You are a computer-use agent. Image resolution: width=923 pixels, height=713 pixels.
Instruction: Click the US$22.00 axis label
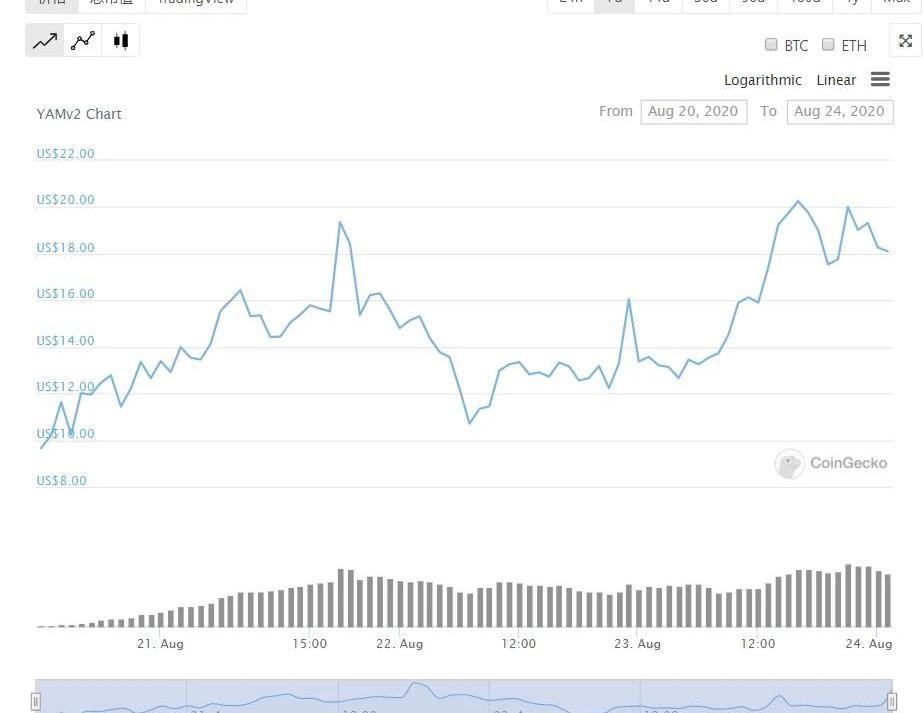pos(65,154)
